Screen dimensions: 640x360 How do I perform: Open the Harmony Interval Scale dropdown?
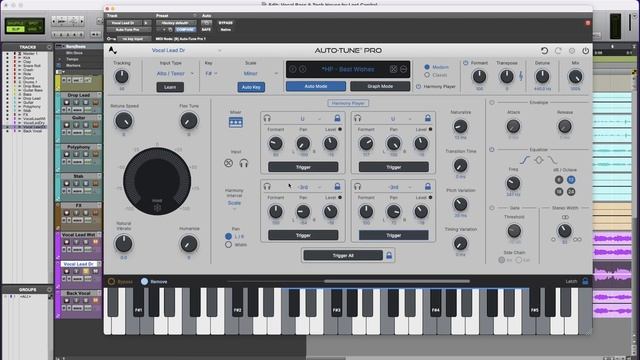[234, 204]
